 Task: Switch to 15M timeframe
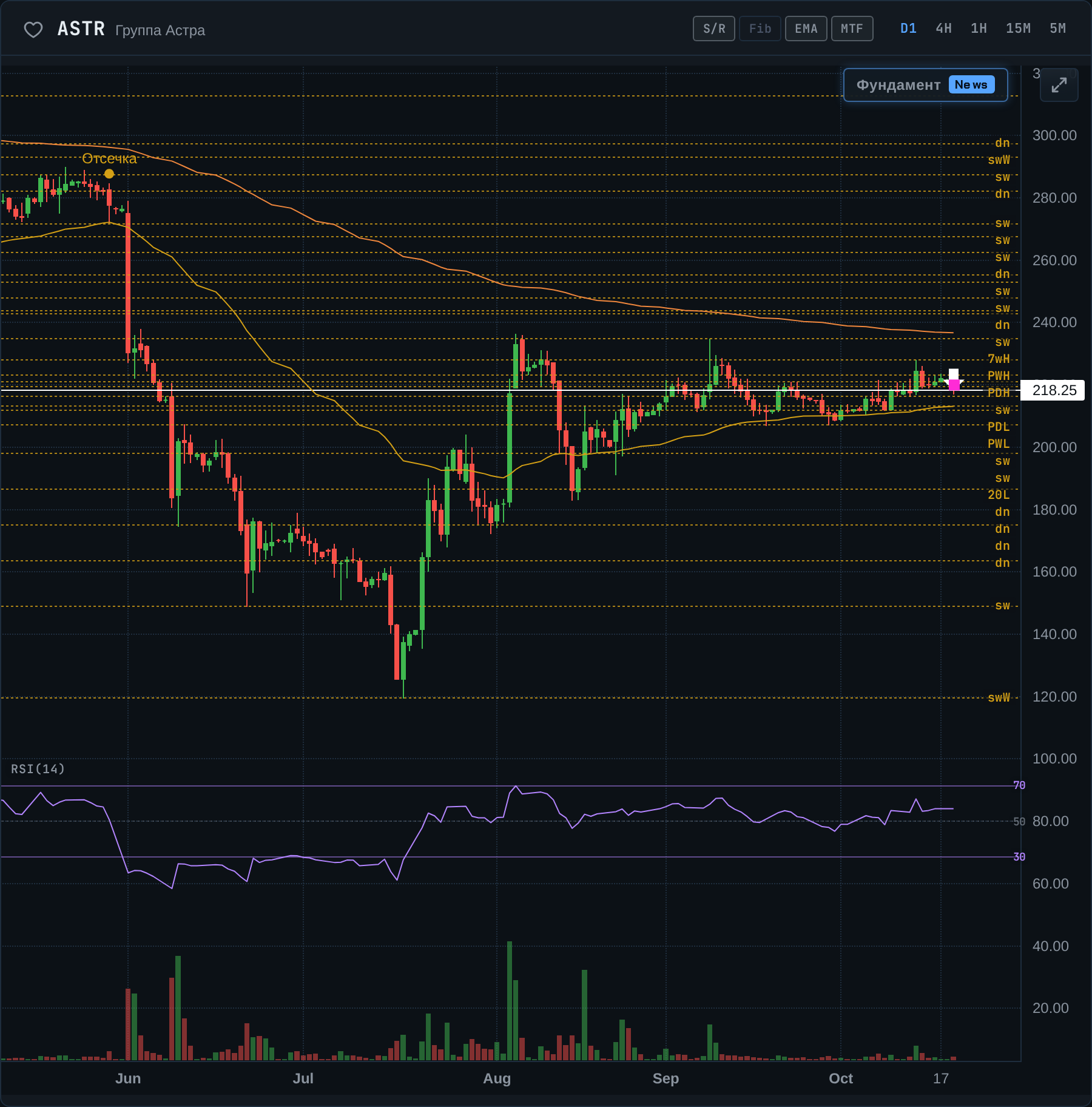point(1018,29)
